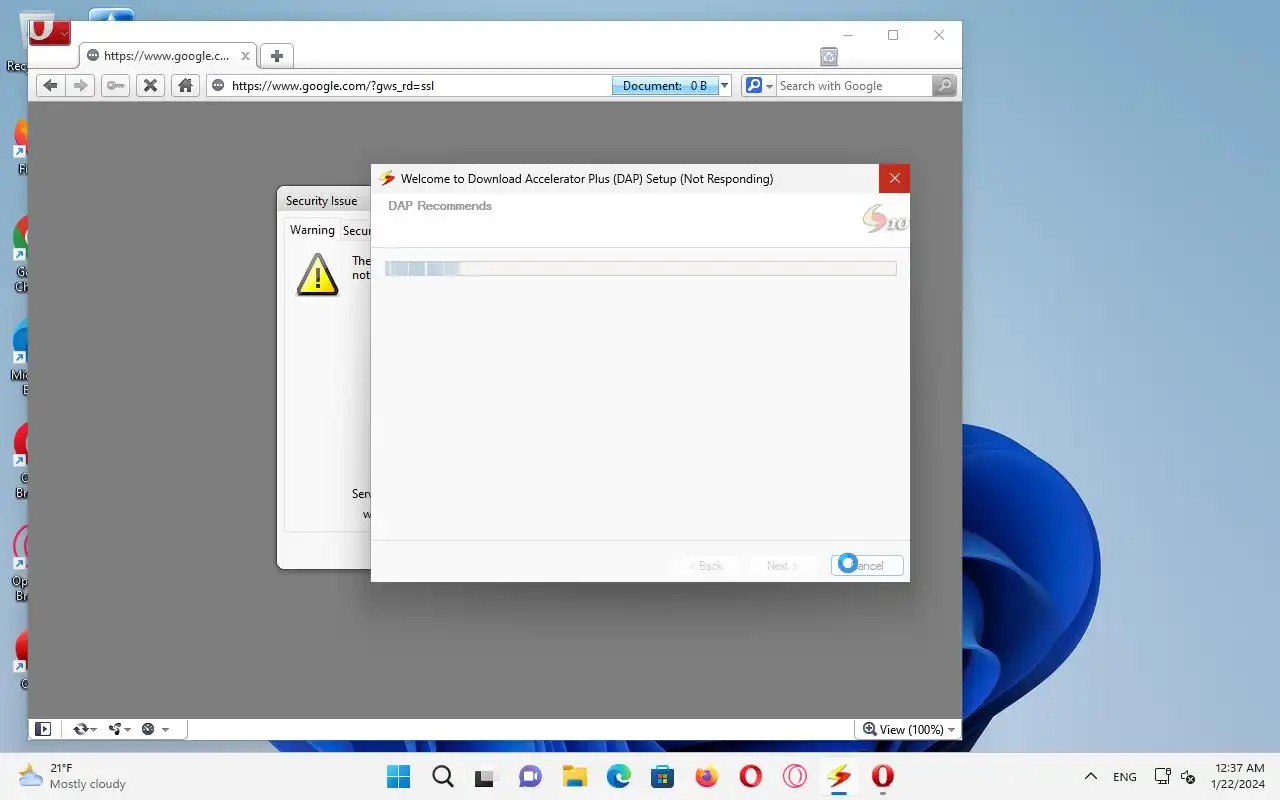1280x800 pixels.
Task: Launch Microsoft Edge from taskbar
Action: (x=618, y=777)
